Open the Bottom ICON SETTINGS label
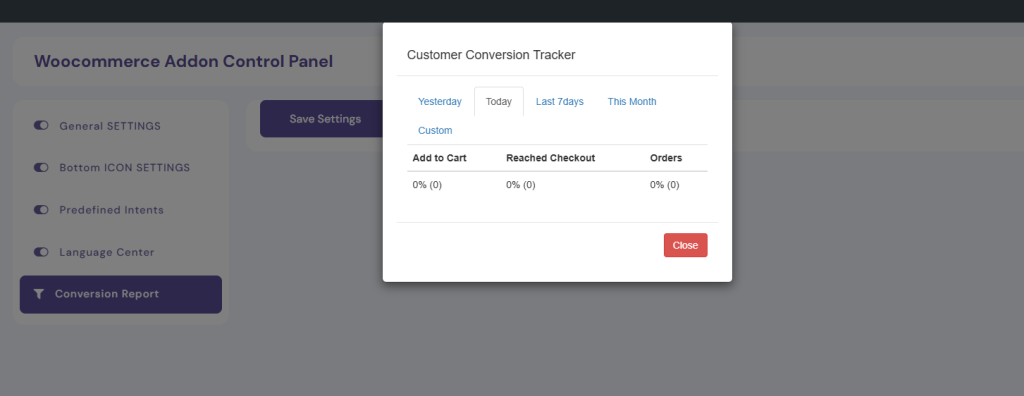 (125, 168)
